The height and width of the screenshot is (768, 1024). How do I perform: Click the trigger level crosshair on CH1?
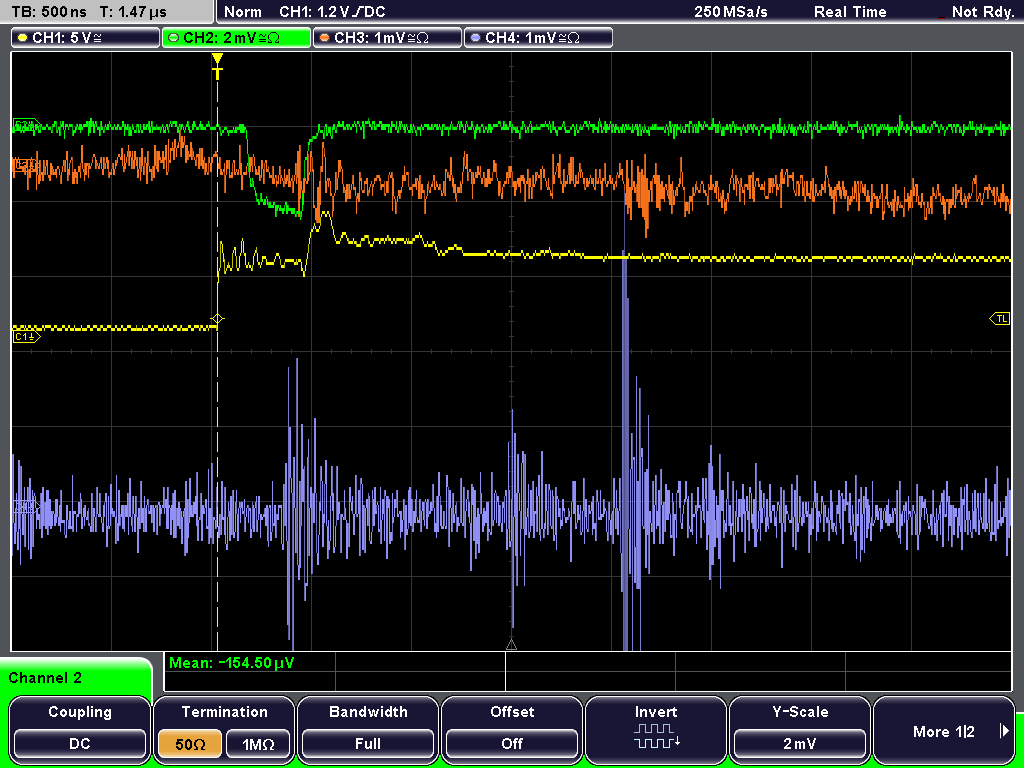pyautogui.click(x=217, y=319)
